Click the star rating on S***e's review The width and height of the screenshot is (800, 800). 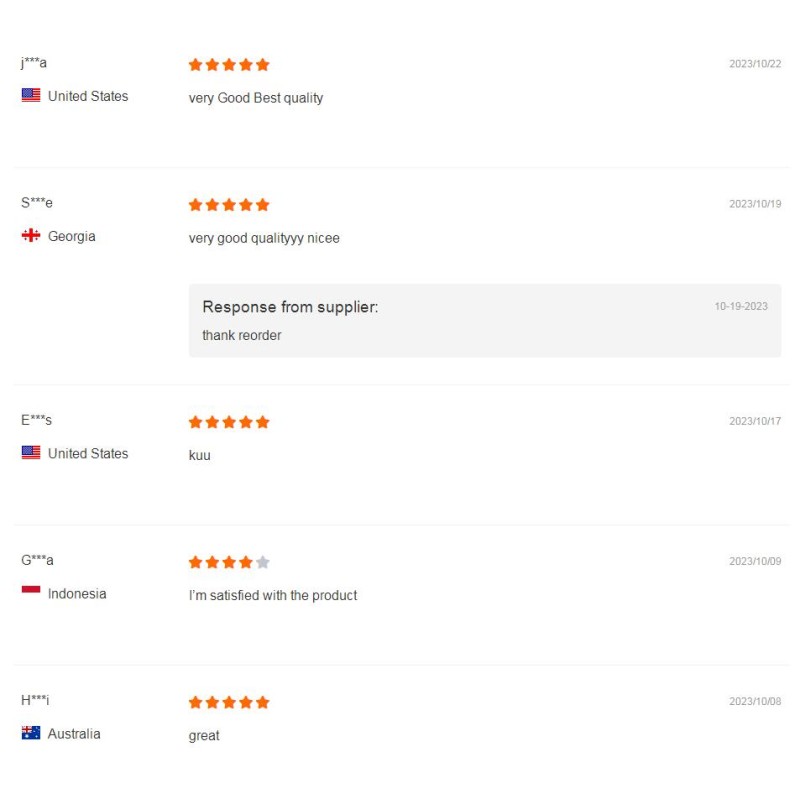point(229,205)
